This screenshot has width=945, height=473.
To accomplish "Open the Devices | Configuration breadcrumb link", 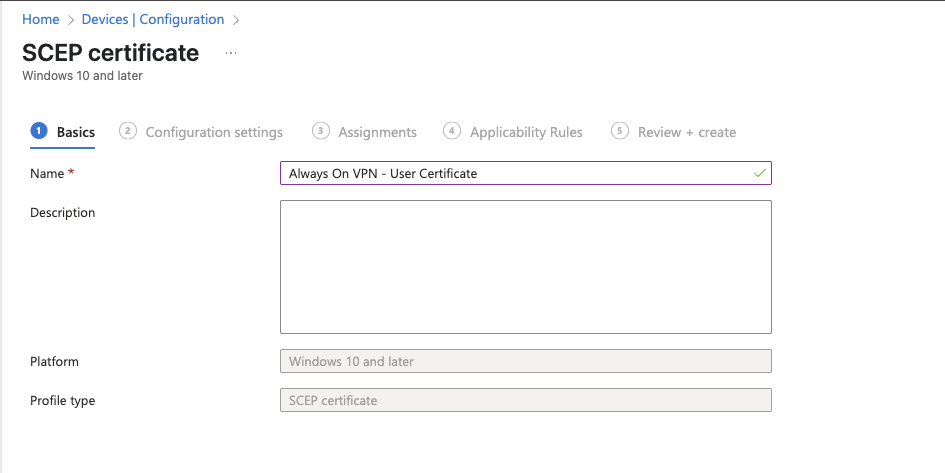I will pyautogui.click(x=153, y=19).
